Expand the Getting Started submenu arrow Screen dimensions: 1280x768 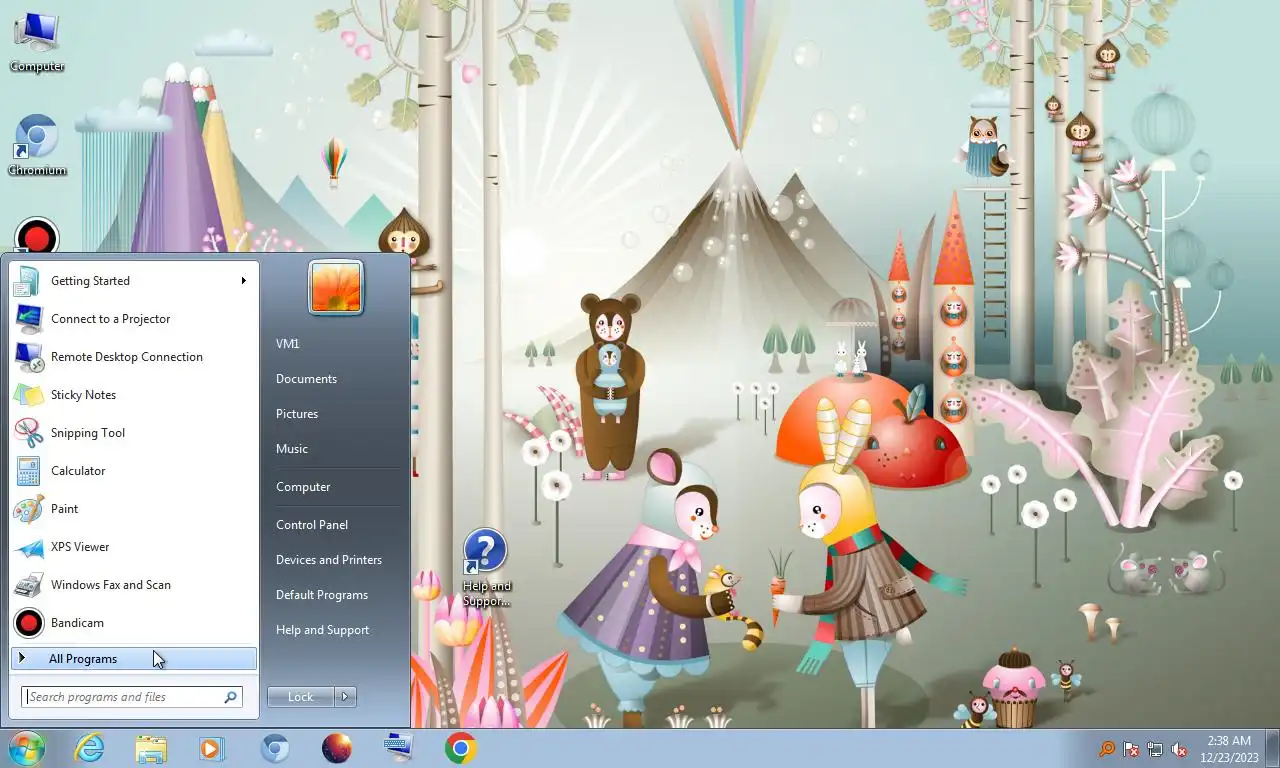[x=243, y=281]
